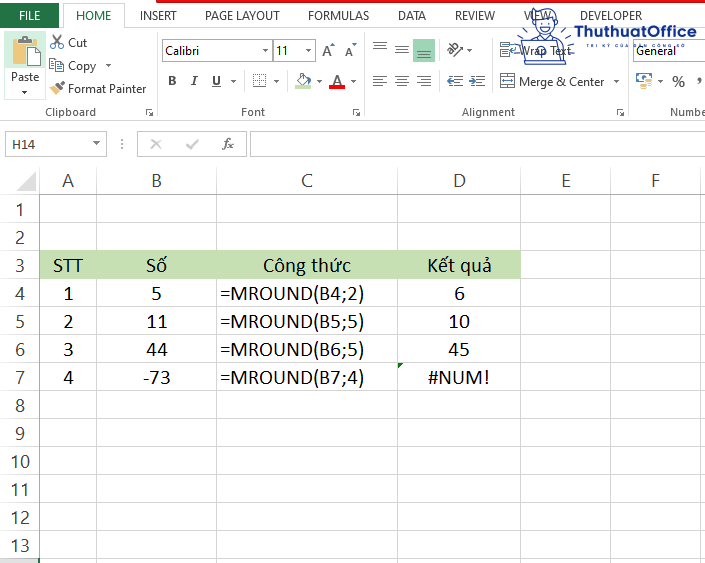
Task: Select cell containing =MROUND(B4;2)
Action: pos(307,293)
